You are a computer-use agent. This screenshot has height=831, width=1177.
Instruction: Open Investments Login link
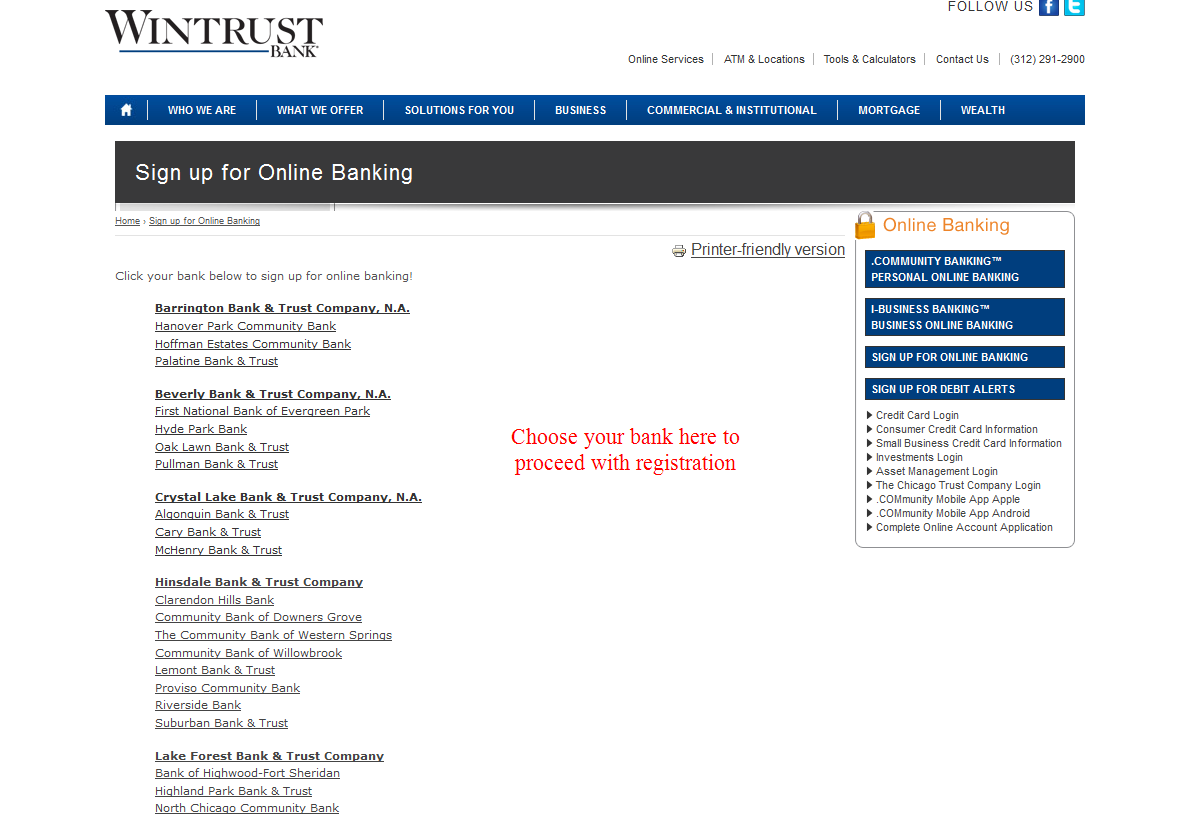tap(919, 457)
